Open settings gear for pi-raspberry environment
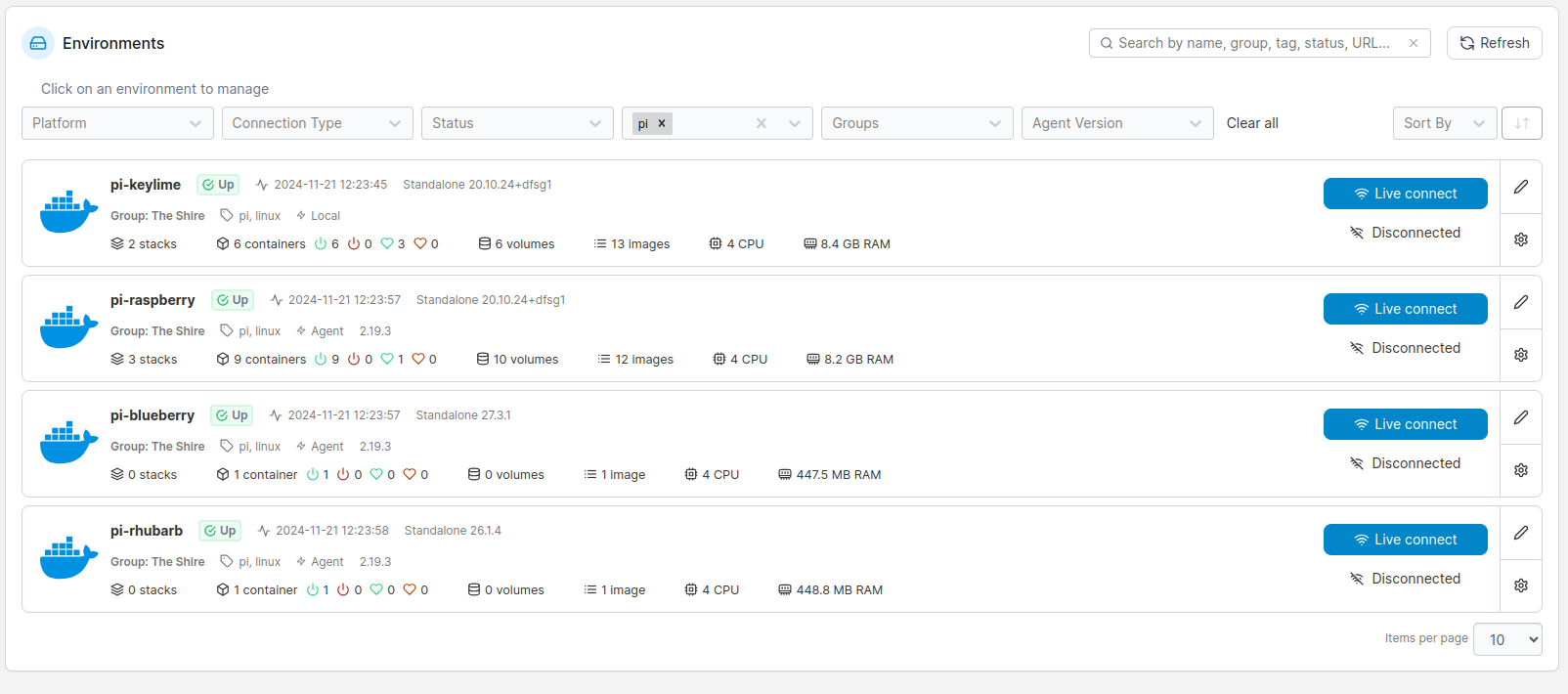Viewport: 1568px width, 694px height. click(x=1521, y=355)
